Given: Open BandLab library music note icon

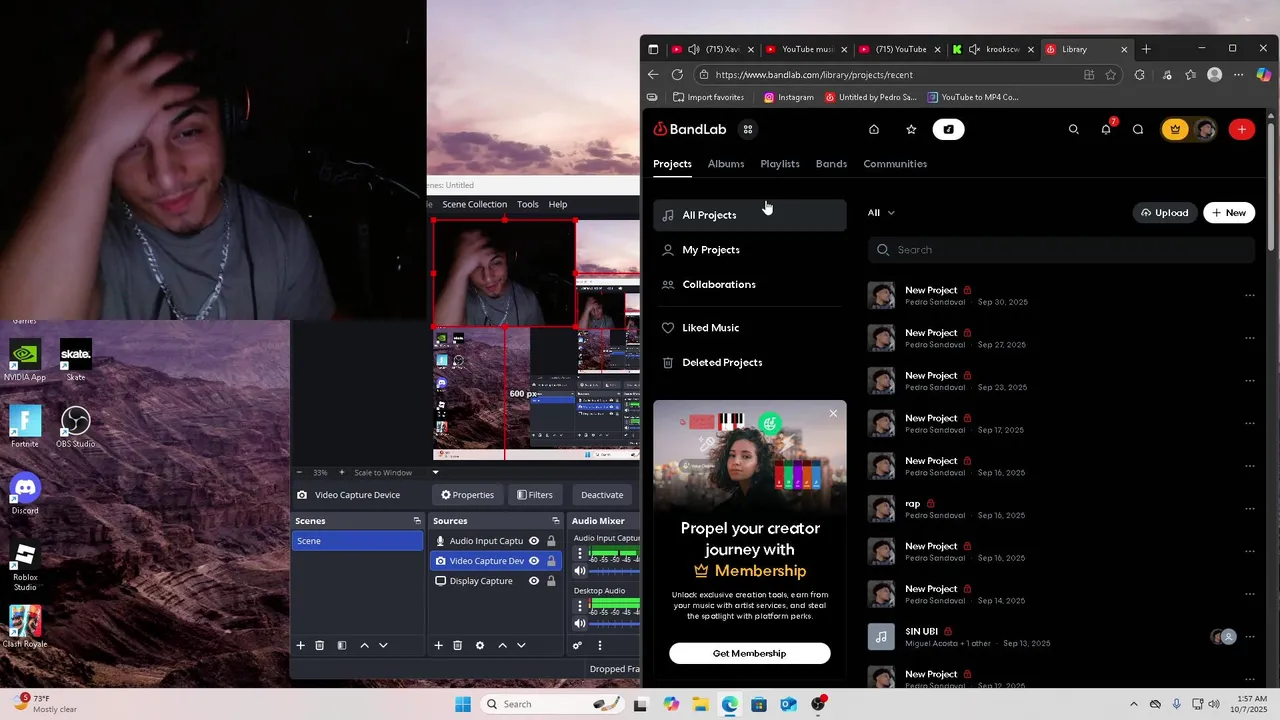Looking at the screenshot, I should [948, 129].
